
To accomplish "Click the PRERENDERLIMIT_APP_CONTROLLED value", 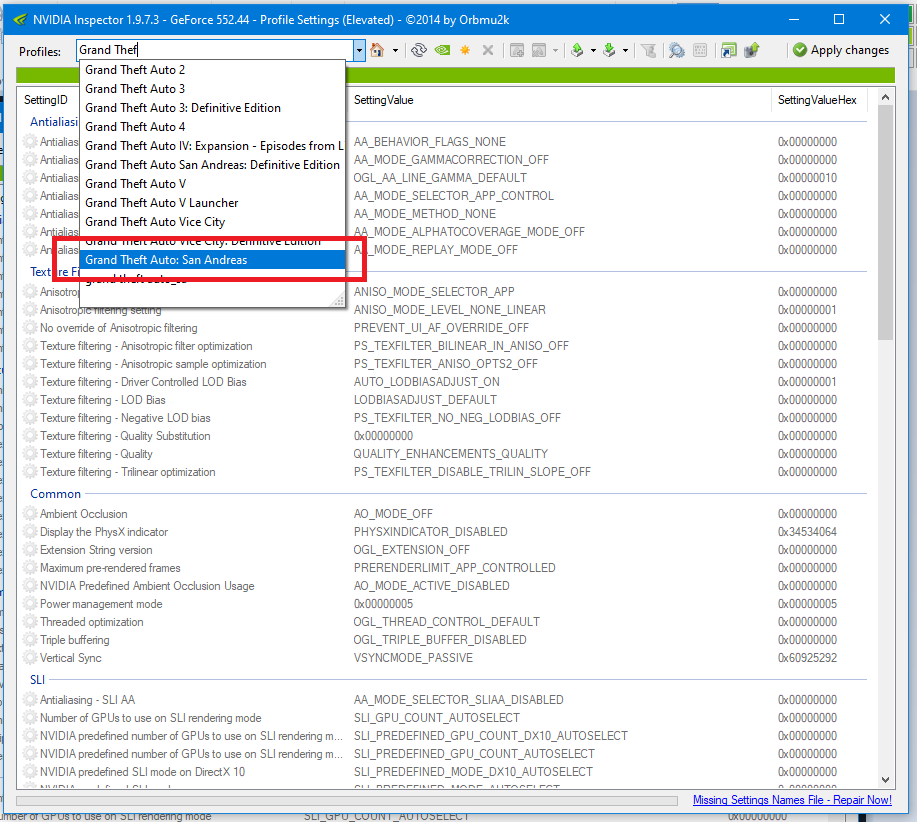I will coord(454,568).
